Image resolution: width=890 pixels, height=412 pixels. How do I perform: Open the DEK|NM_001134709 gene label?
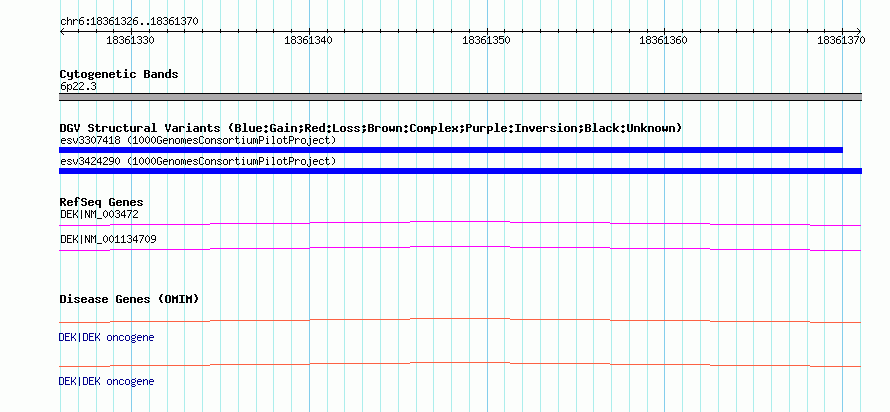coord(108,239)
